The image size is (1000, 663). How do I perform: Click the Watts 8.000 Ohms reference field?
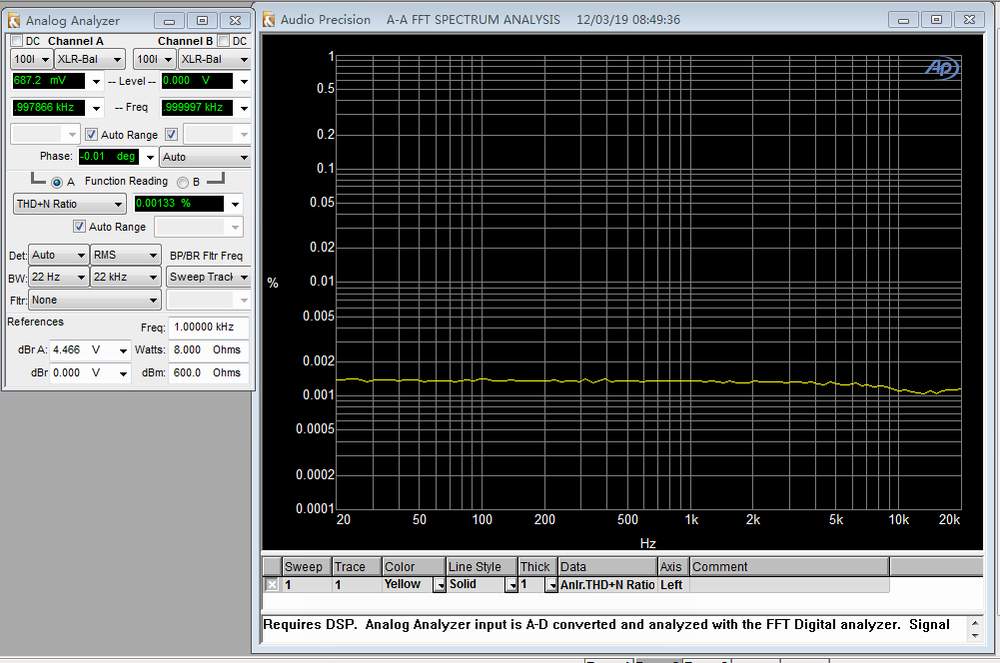click(209, 350)
